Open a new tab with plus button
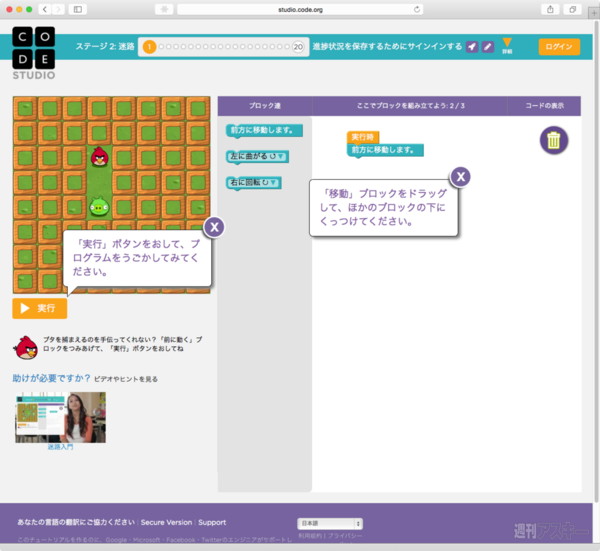This screenshot has width=600, height=551. [594, 13]
